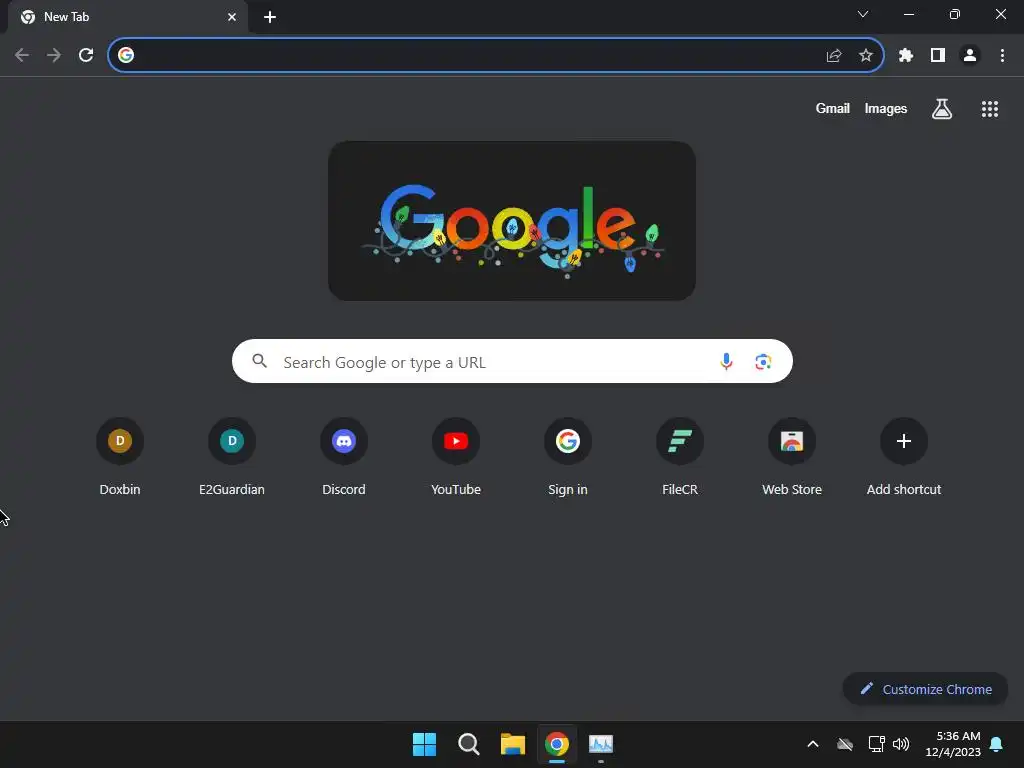
Task: Click the Google icon in the address bar
Action: pos(126,55)
